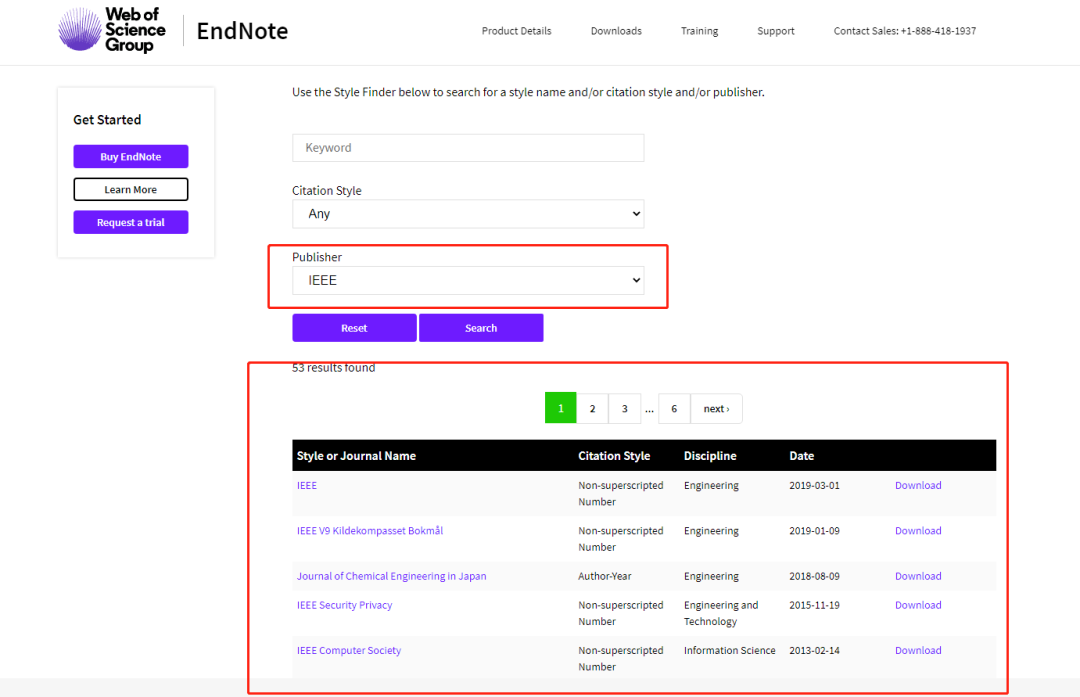
Task: Focus the Keyword search field
Action: coord(468,148)
